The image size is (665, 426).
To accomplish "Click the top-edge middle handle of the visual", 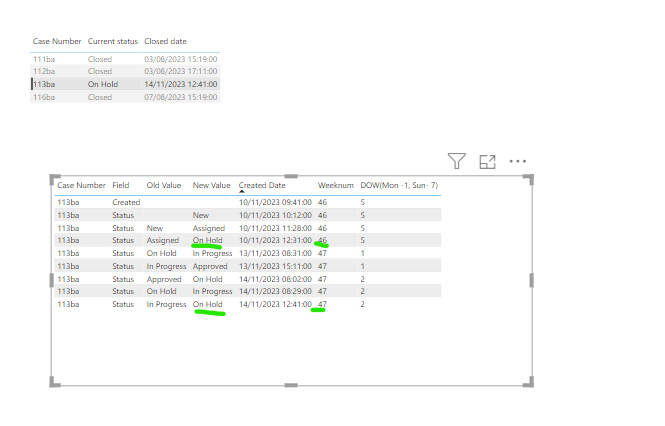I will point(291,176).
